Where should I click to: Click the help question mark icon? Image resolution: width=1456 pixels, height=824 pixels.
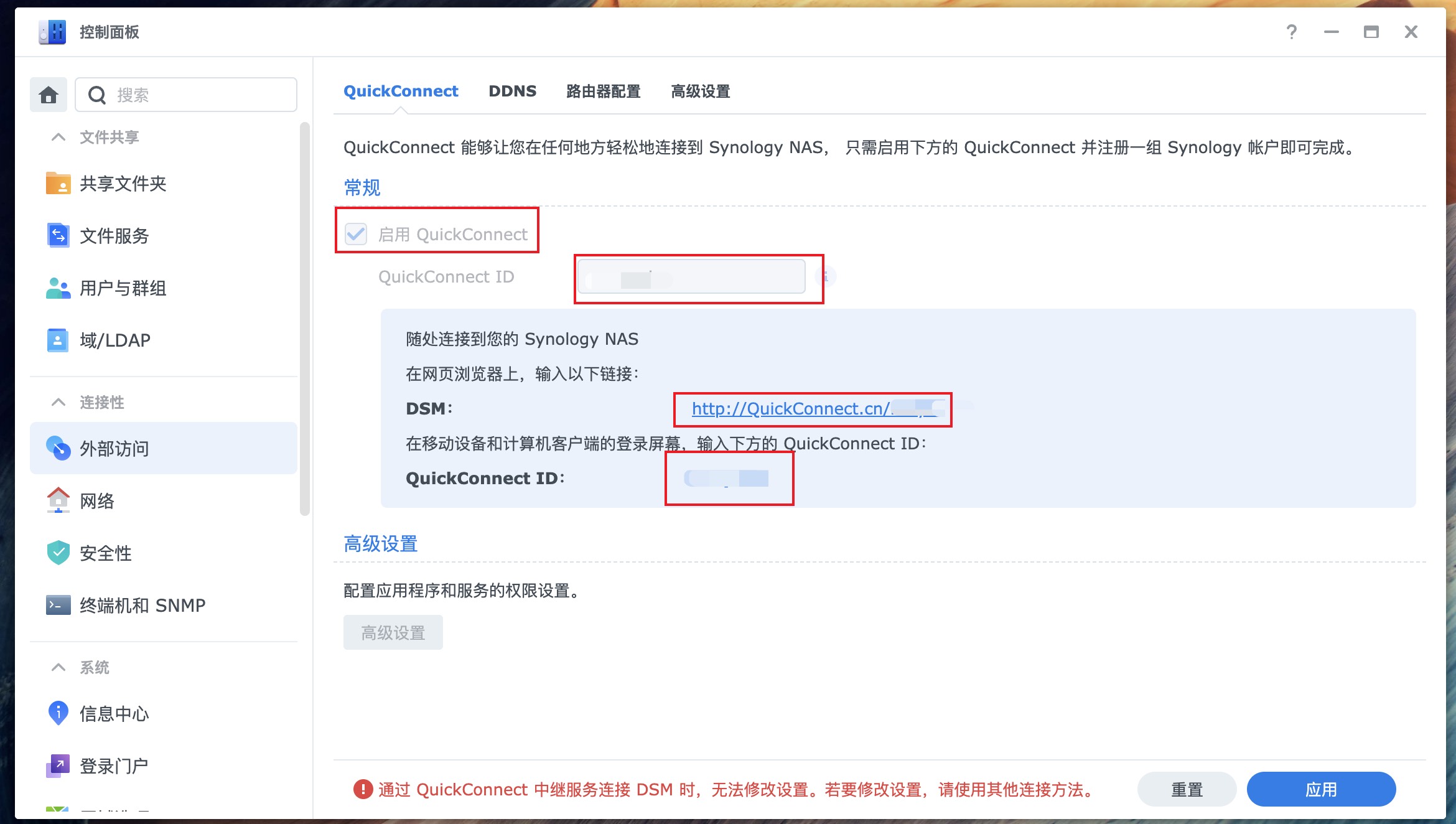pos(1292,32)
